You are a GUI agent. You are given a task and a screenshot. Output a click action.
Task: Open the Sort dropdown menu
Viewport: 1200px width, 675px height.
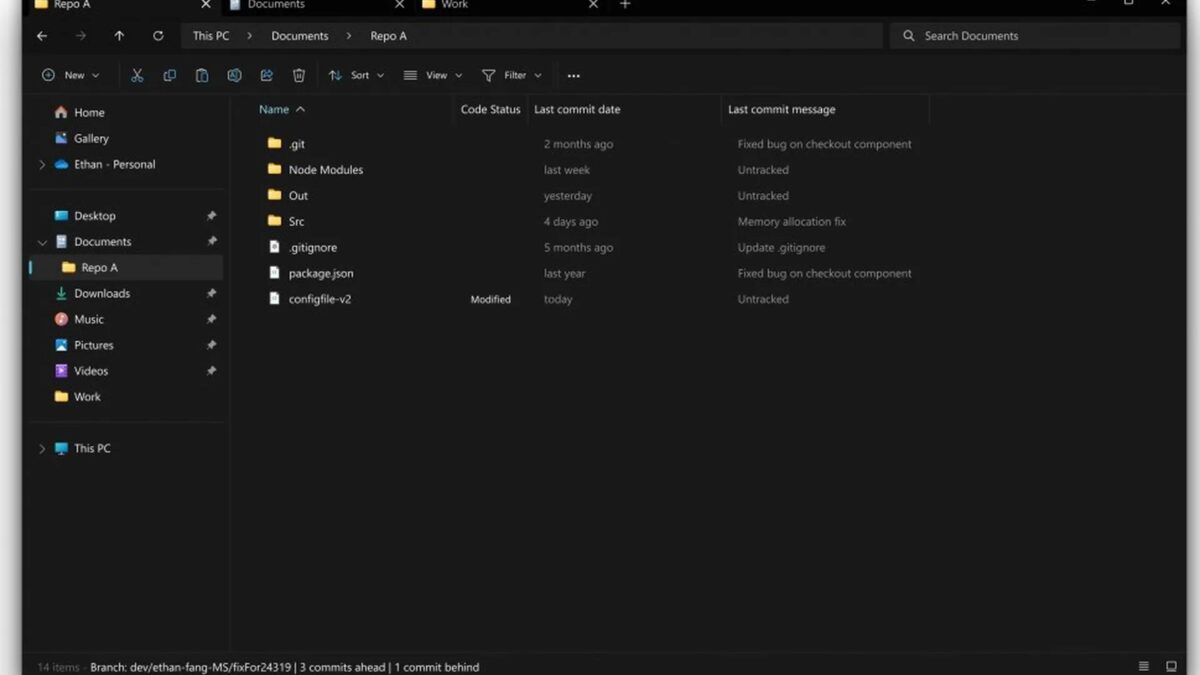357,76
